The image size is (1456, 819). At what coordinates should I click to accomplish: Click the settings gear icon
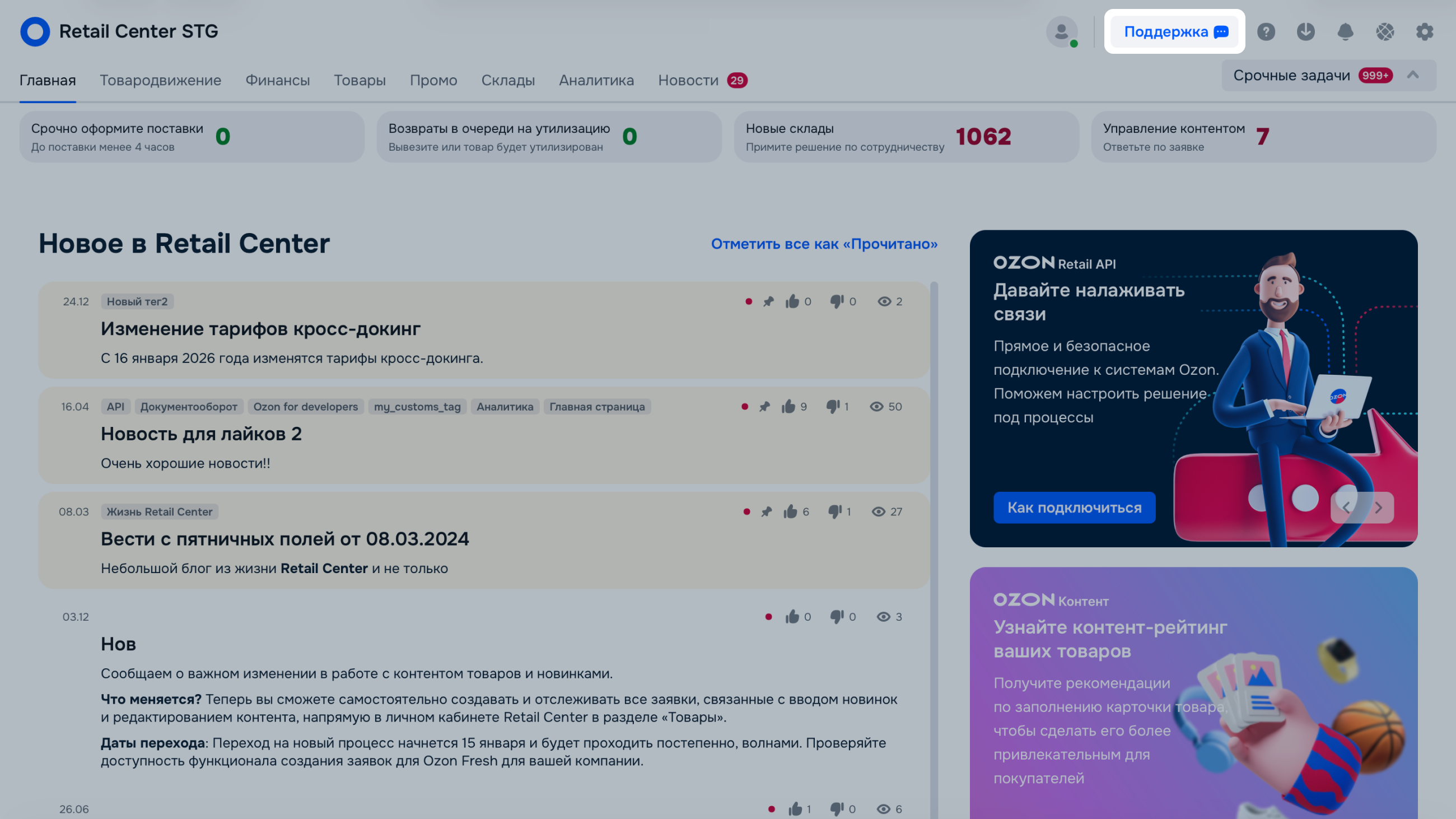point(1424,32)
